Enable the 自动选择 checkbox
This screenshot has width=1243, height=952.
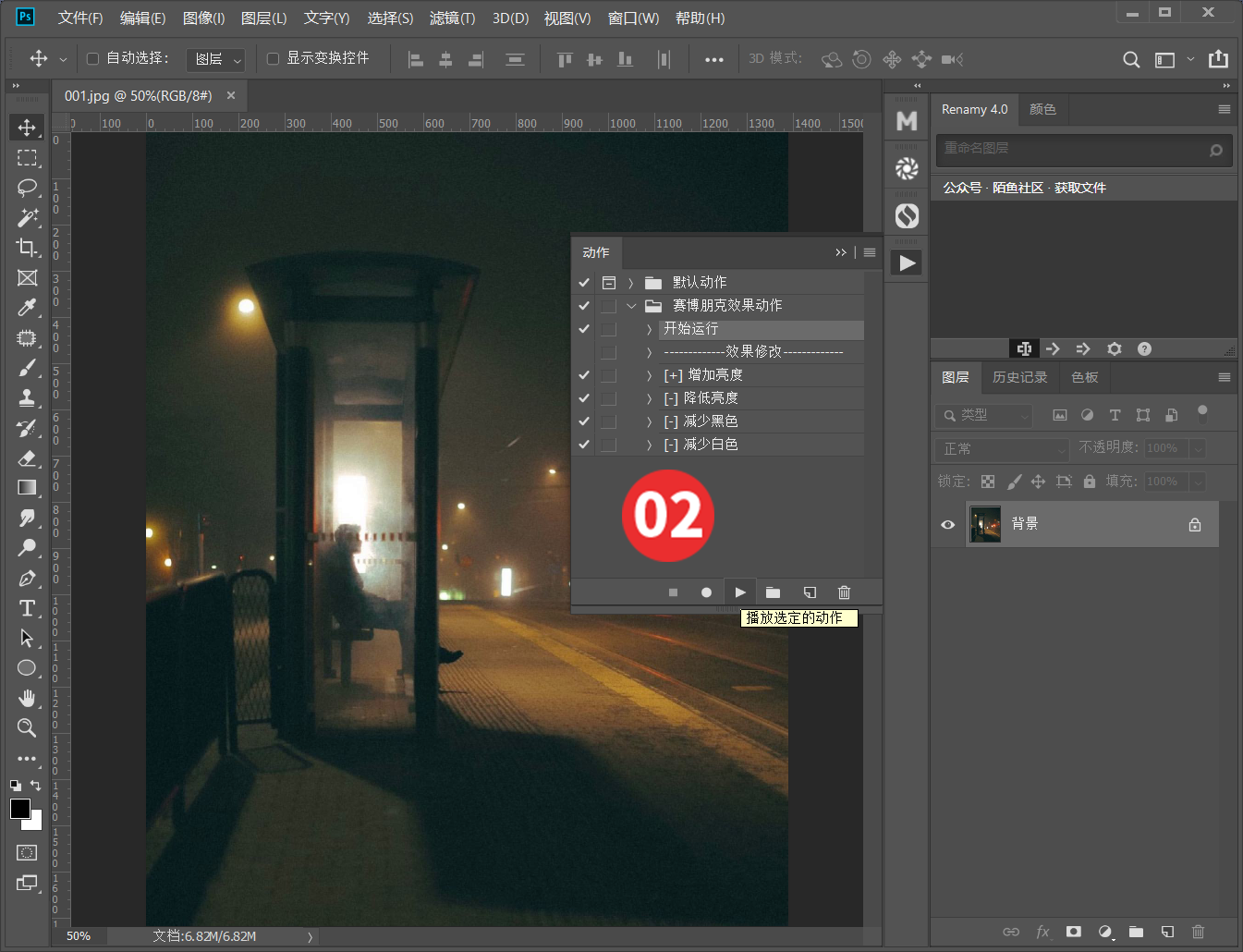[x=92, y=58]
